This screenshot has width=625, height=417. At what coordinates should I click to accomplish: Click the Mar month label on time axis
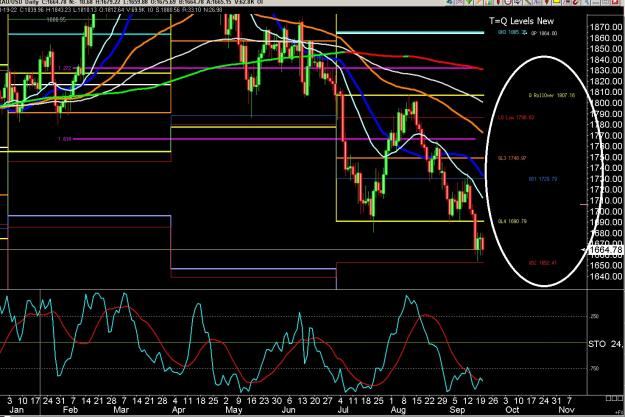pyautogui.click(x=121, y=410)
